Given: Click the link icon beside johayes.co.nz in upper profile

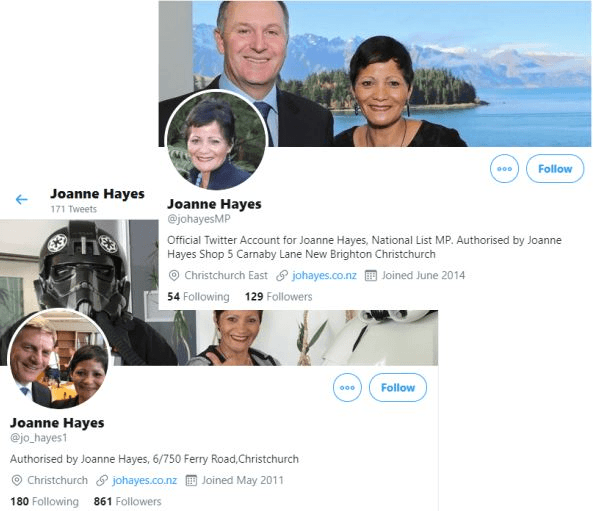Looking at the screenshot, I should 282,275.
